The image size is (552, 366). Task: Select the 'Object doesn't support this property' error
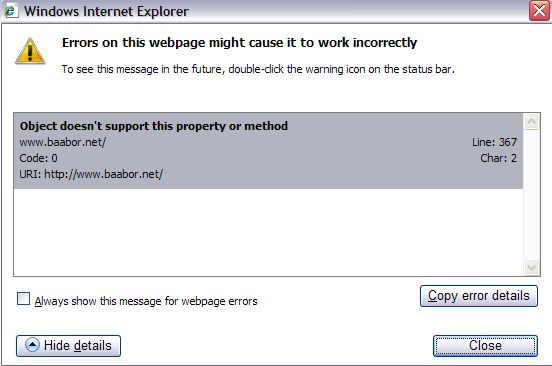(x=268, y=151)
